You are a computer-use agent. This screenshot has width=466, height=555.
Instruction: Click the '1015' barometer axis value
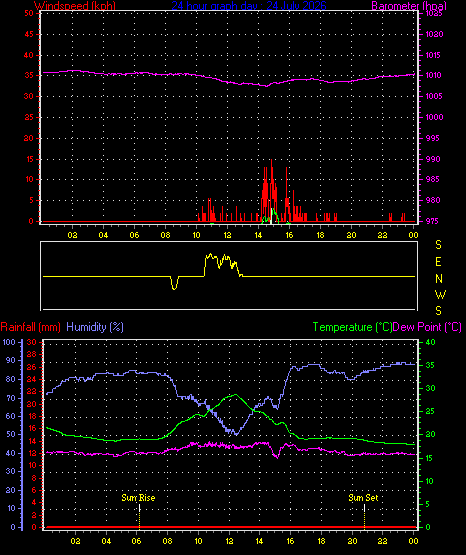point(433,55)
